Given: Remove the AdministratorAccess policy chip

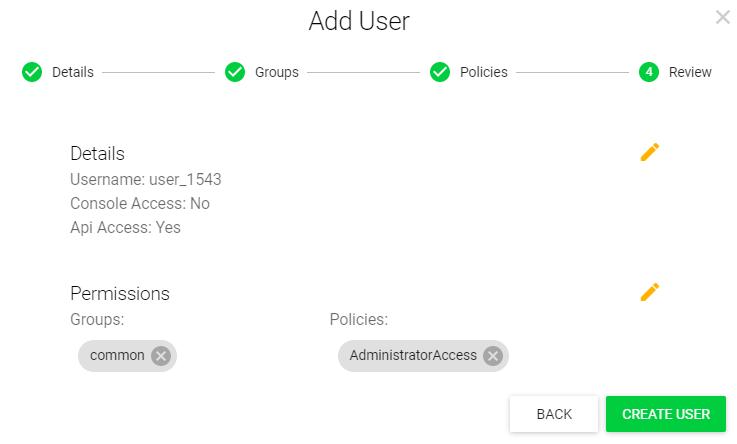Looking at the screenshot, I should point(492,356).
